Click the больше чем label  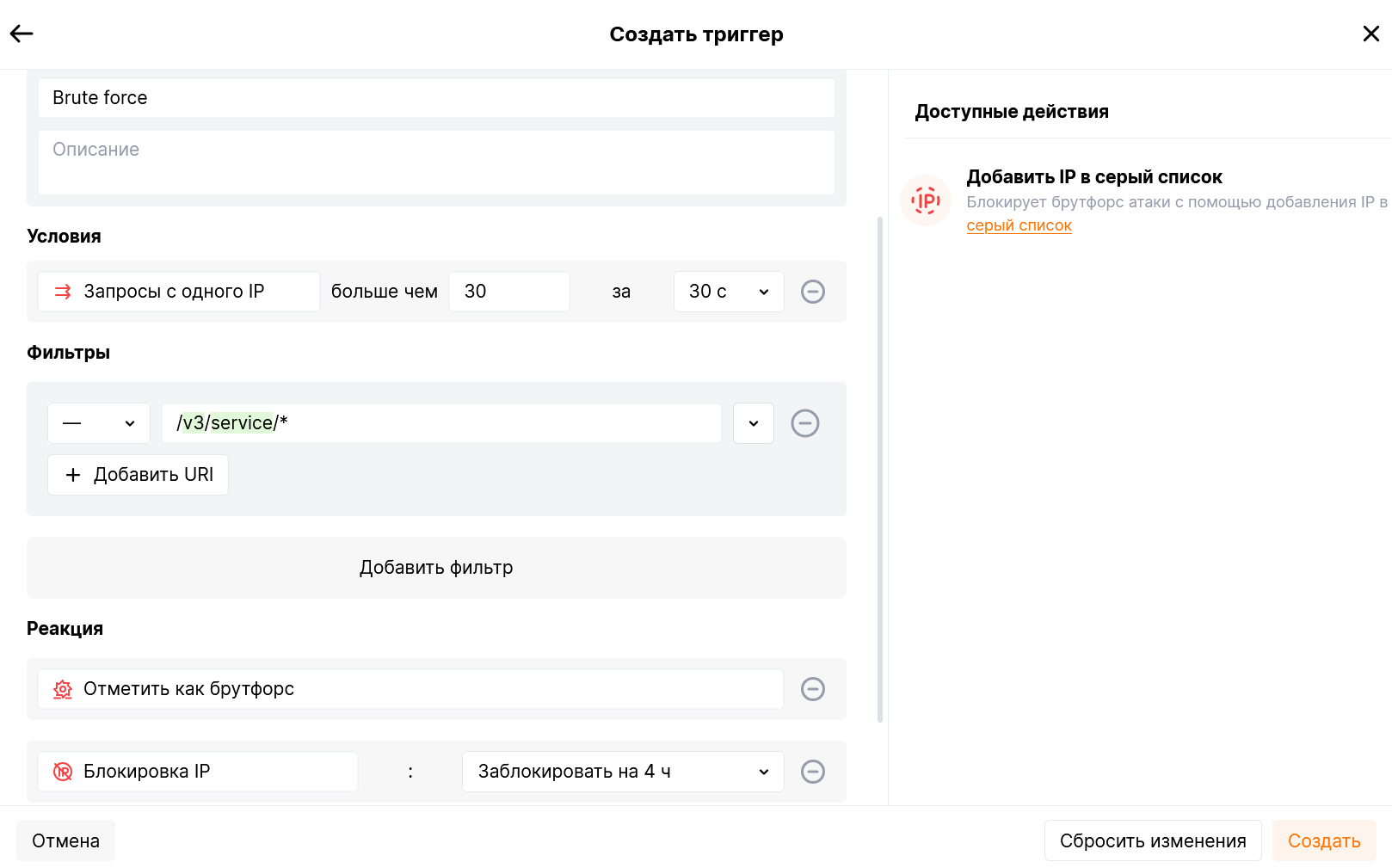coord(385,292)
